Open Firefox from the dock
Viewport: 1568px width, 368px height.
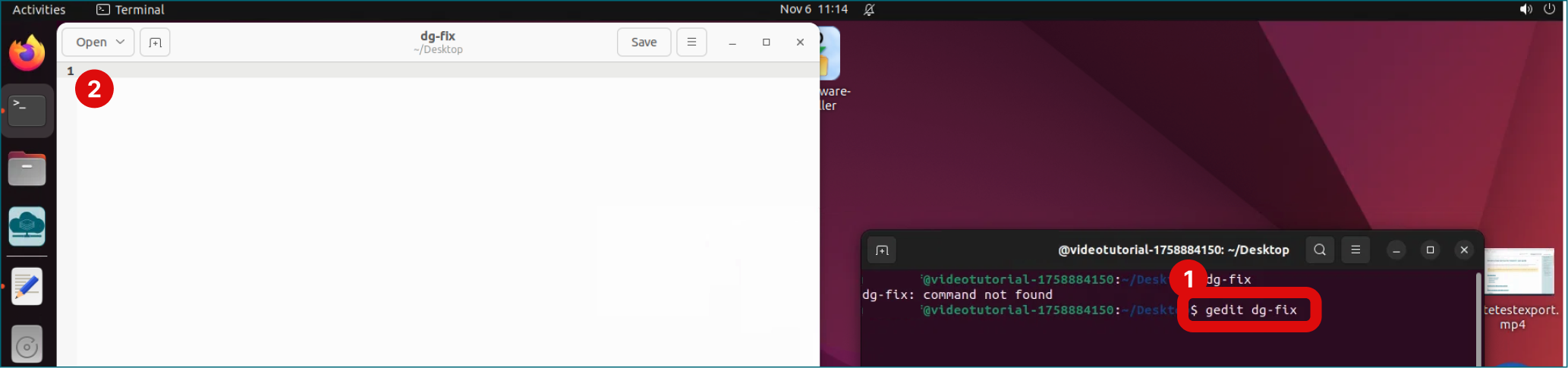pyautogui.click(x=27, y=53)
